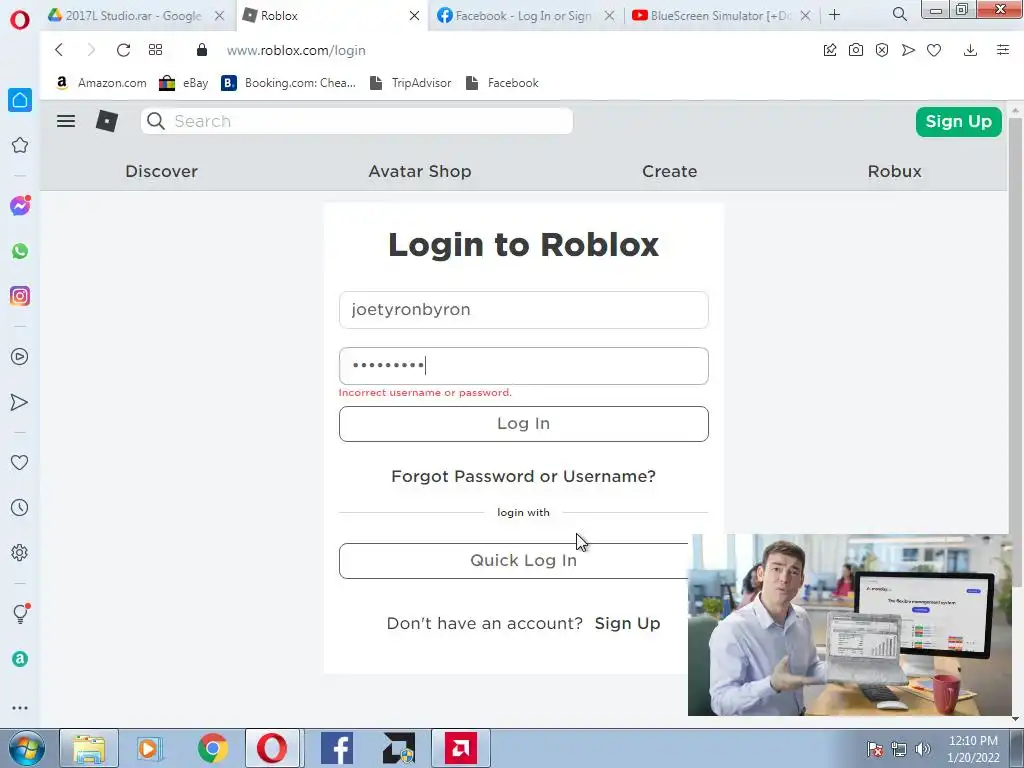Open WhatsApp in the sidebar
This screenshot has width=1024, height=768.
click(x=20, y=251)
